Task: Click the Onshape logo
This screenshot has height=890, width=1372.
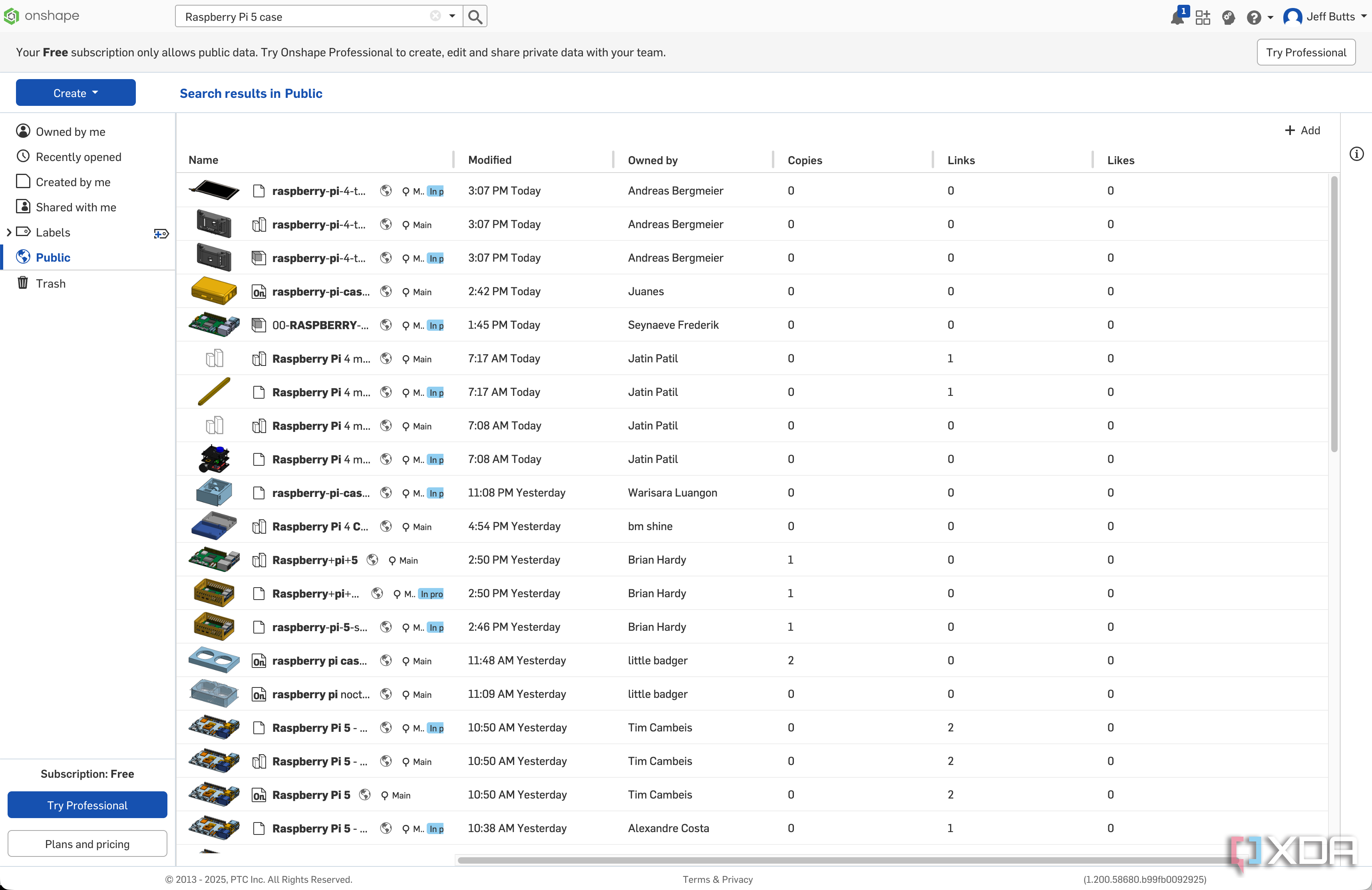Action: click(42, 16)
